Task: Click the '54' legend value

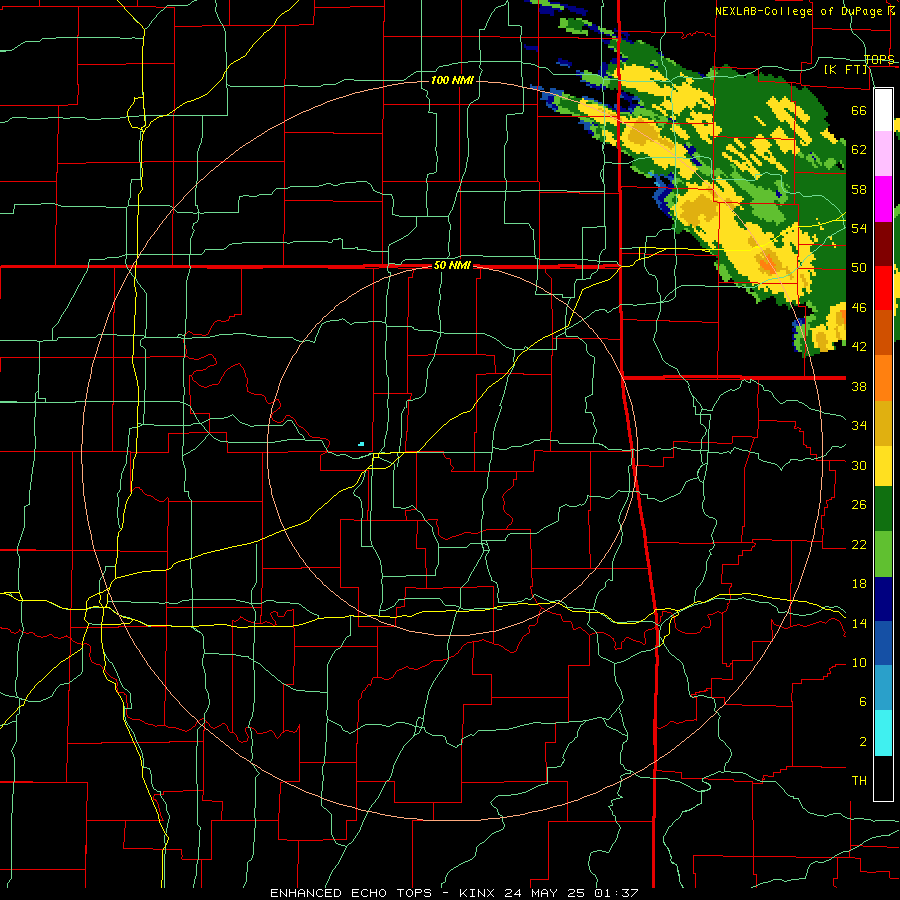Action: coord(859,228)
